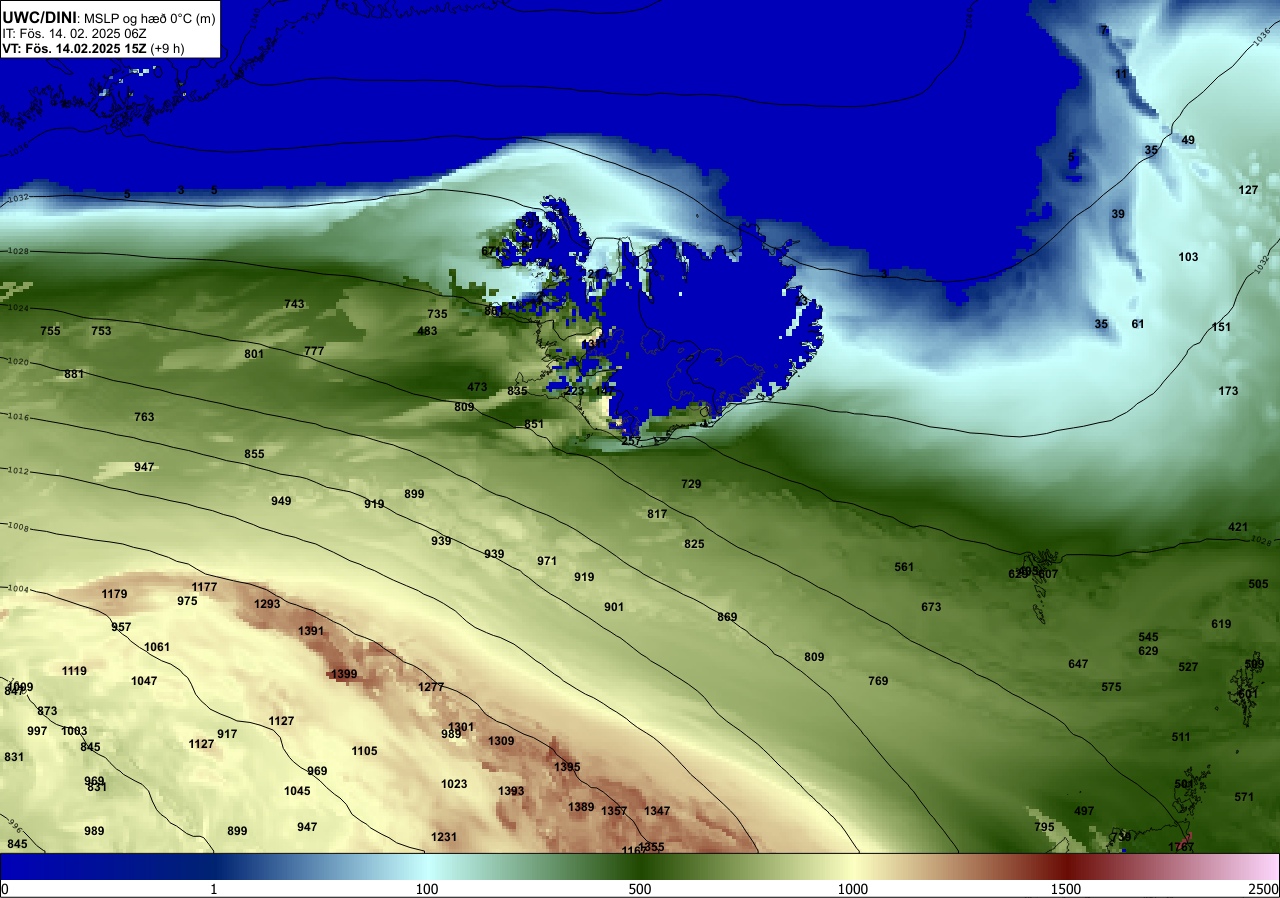Click the colorbar label '2500'
This screenshot has width=1280, height=898.
point(1264,889)
